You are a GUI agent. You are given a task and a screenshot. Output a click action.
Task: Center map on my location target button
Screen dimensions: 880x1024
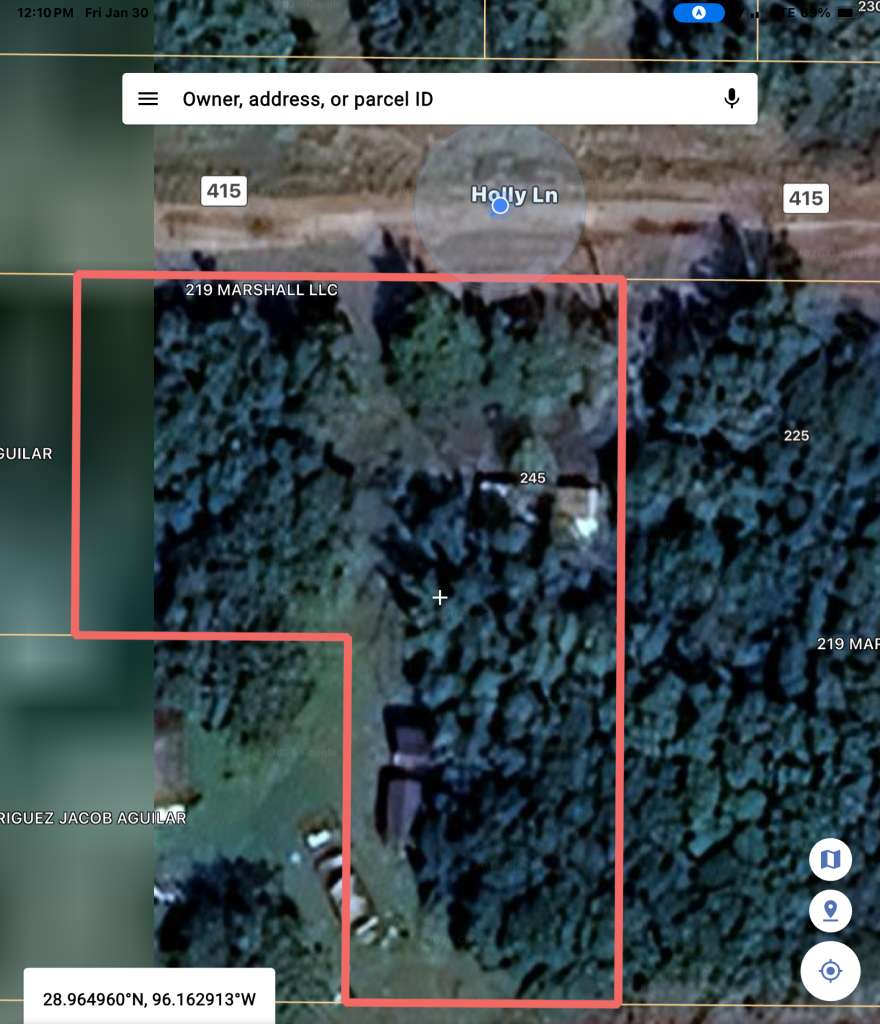[830, 971]
